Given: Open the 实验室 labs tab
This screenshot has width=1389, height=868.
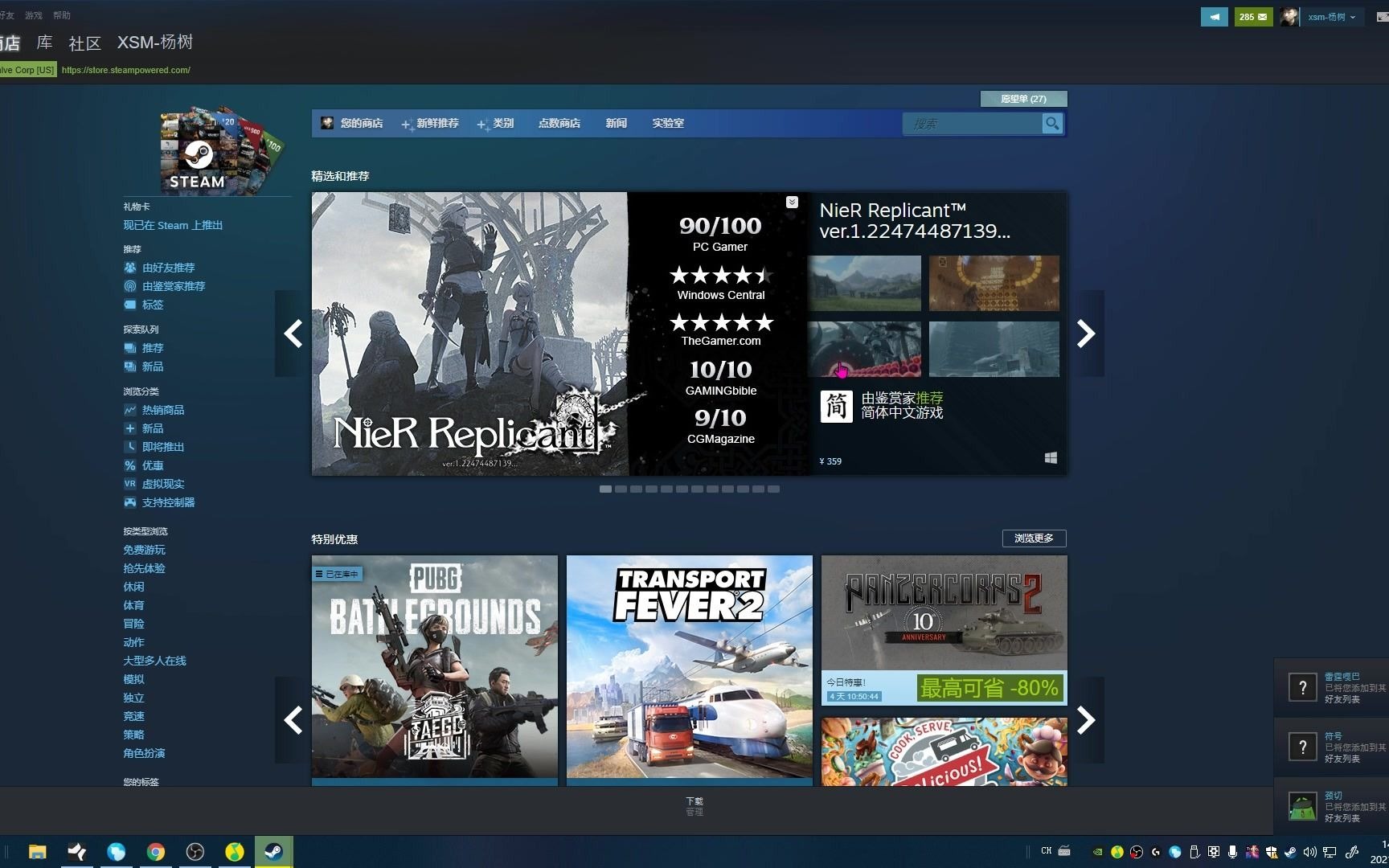Looking at the screenshot, I should point(668,124).
